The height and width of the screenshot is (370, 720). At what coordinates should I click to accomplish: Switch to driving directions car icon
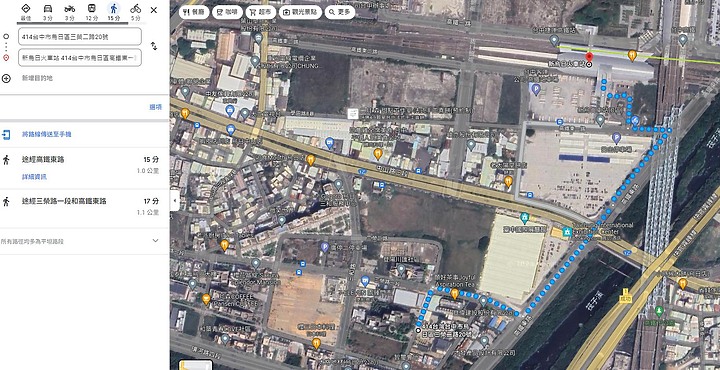pyautogui.click(x=48, y=8)
